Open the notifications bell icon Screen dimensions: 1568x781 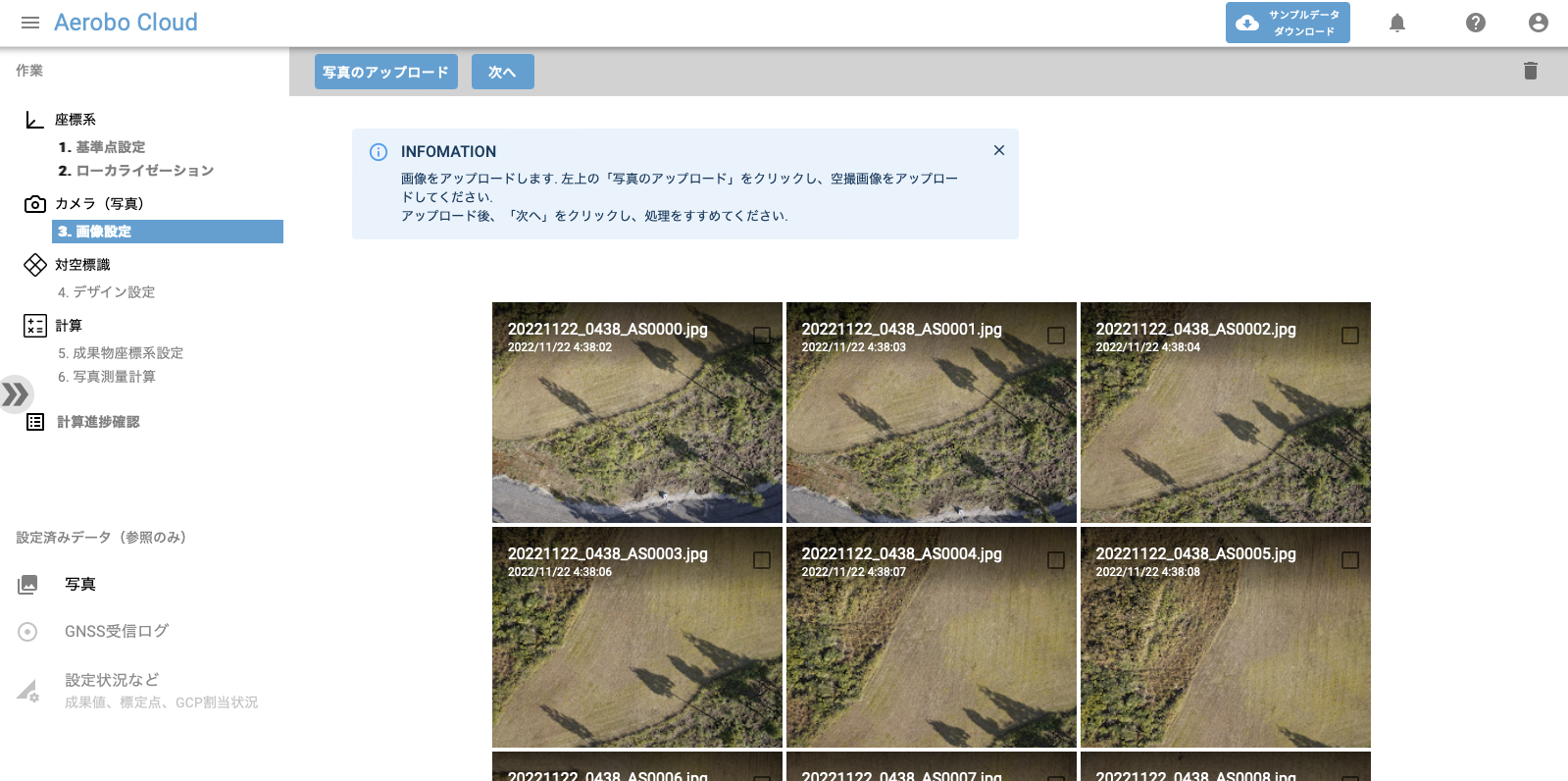1397,23
